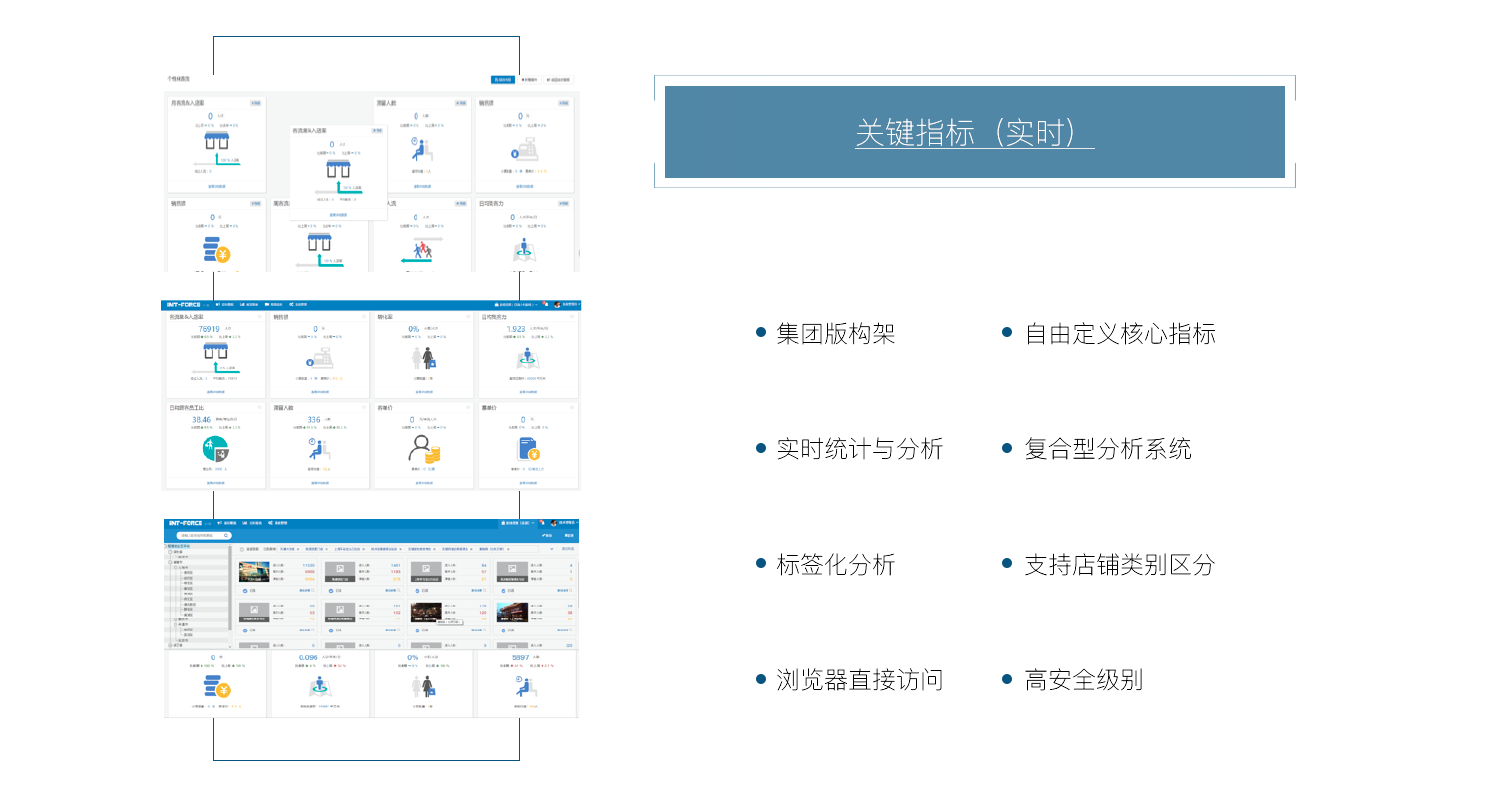Open the store selector dropdown in the bottom dashboard header
This screenshot has width=1488, height=798.
click(x=518, y=523)
